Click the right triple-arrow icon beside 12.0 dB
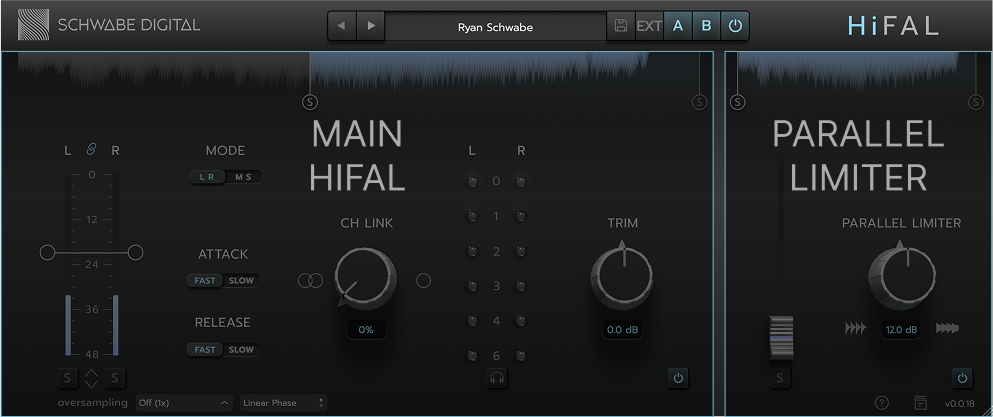This screenshot has width=993, height=417. [947, 328]
